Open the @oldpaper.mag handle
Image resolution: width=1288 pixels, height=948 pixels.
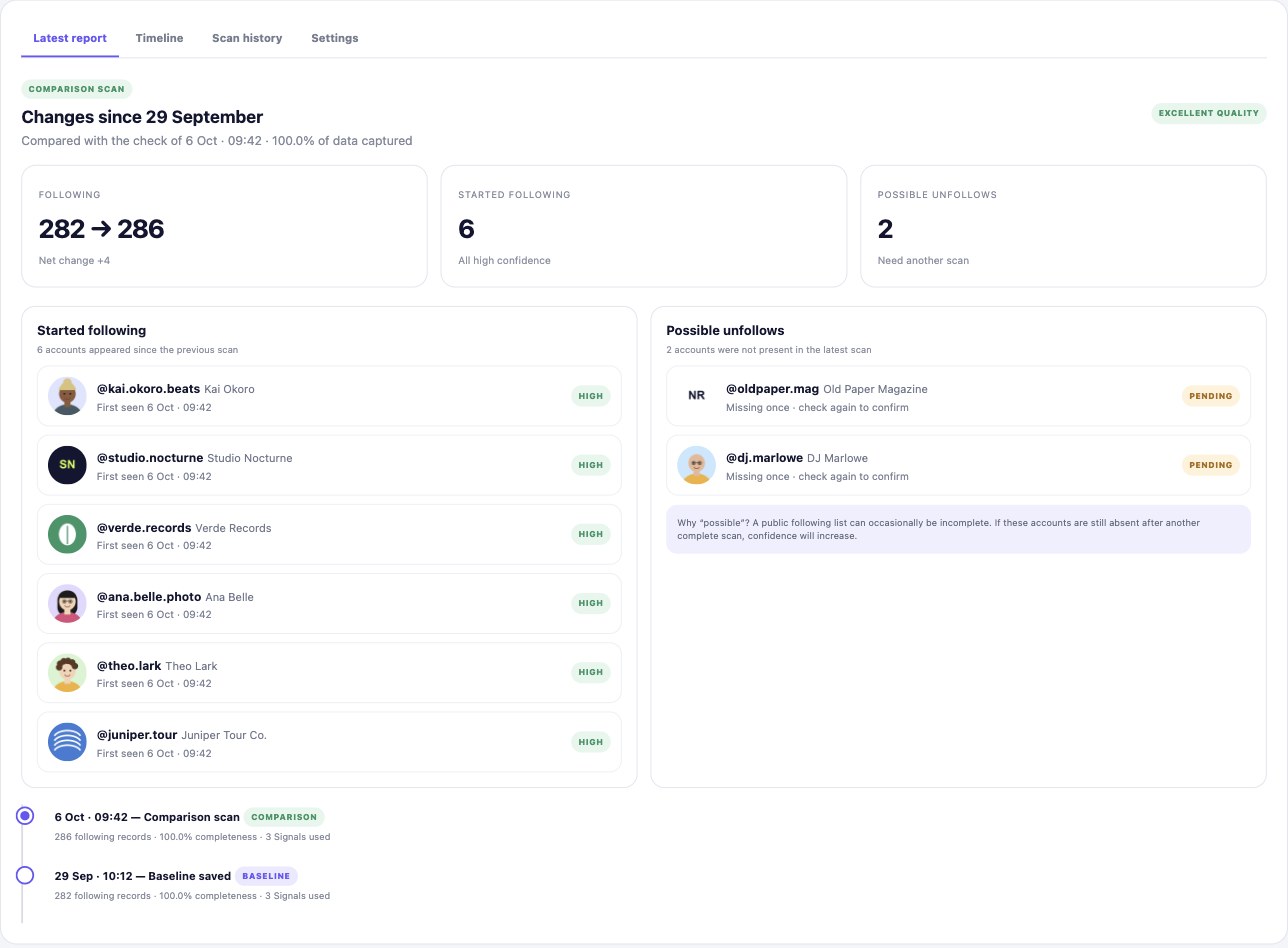pos(772,389)
